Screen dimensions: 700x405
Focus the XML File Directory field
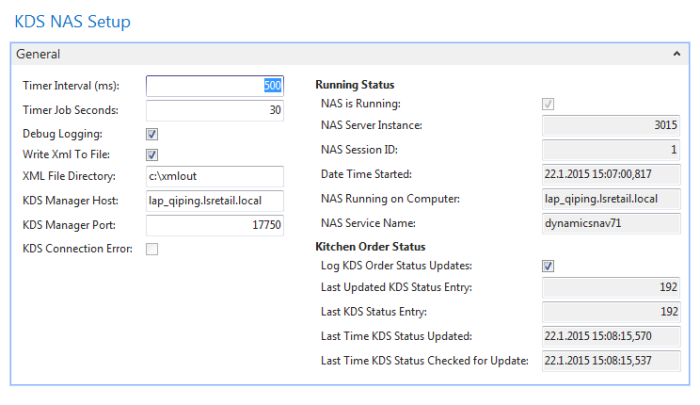[x=215, y=176]
